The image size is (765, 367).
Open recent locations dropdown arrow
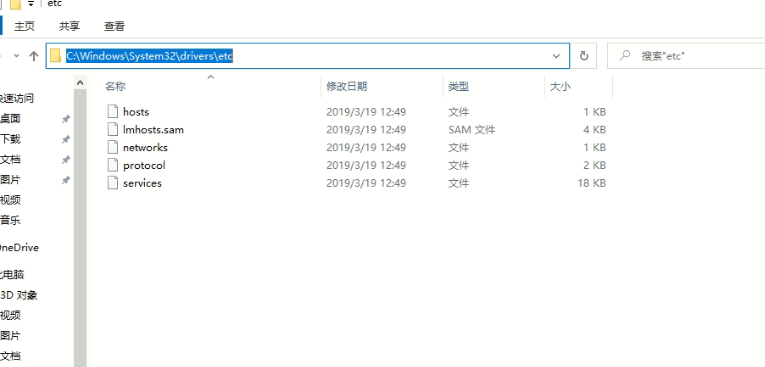(x=17, y=56)
